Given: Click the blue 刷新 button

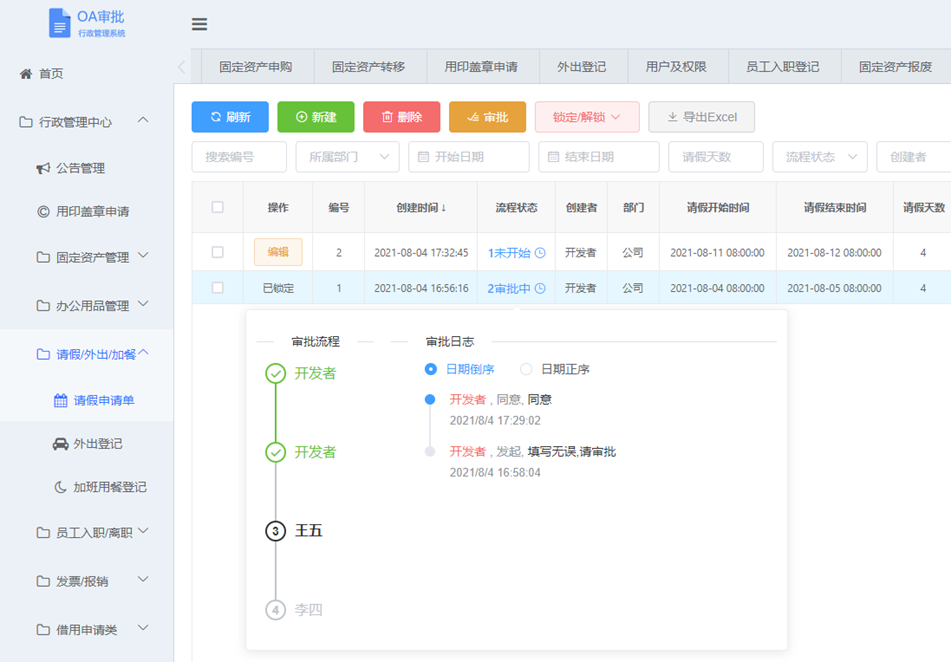Looking at the screenshot, I should click(230, 117).
